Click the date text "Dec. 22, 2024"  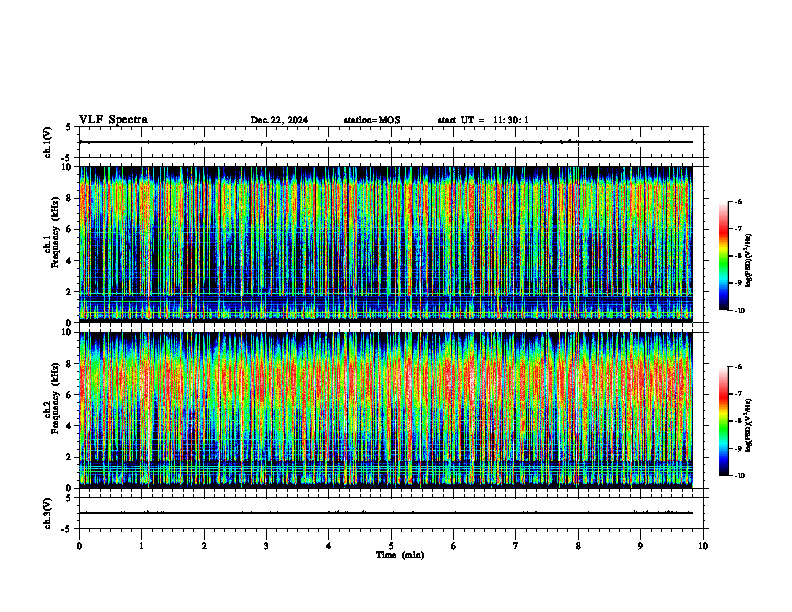click(x=279, y=120)
